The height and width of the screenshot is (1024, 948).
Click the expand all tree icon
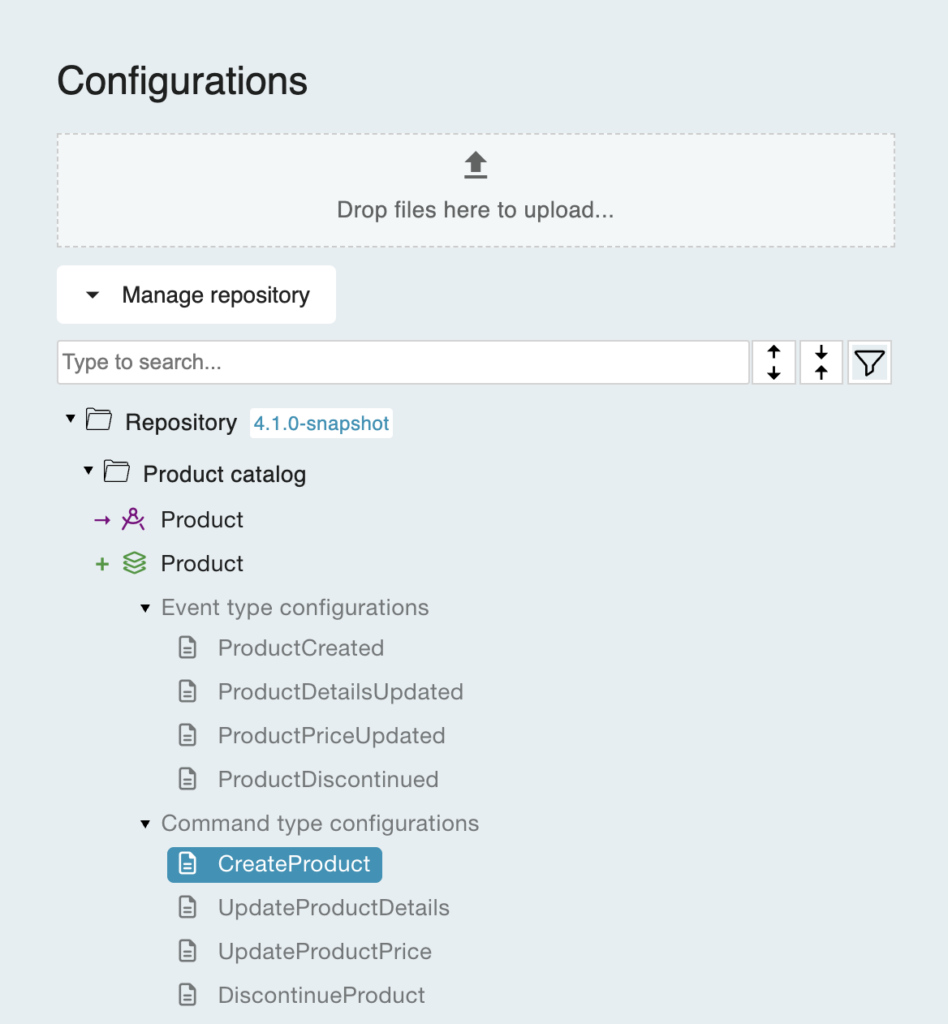[x=774, y=362]
